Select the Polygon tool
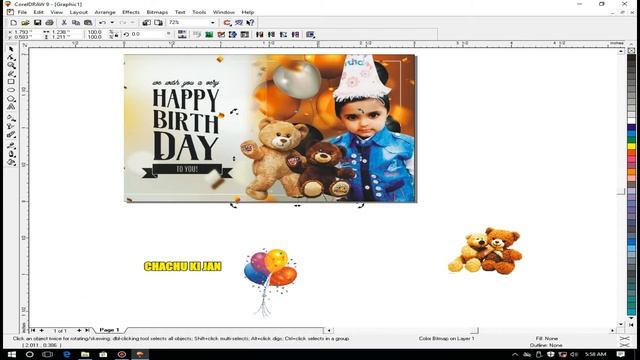Image resolution: width=640 pixels, height=360 pixels. pyautogui.click(x=11, y=98)
